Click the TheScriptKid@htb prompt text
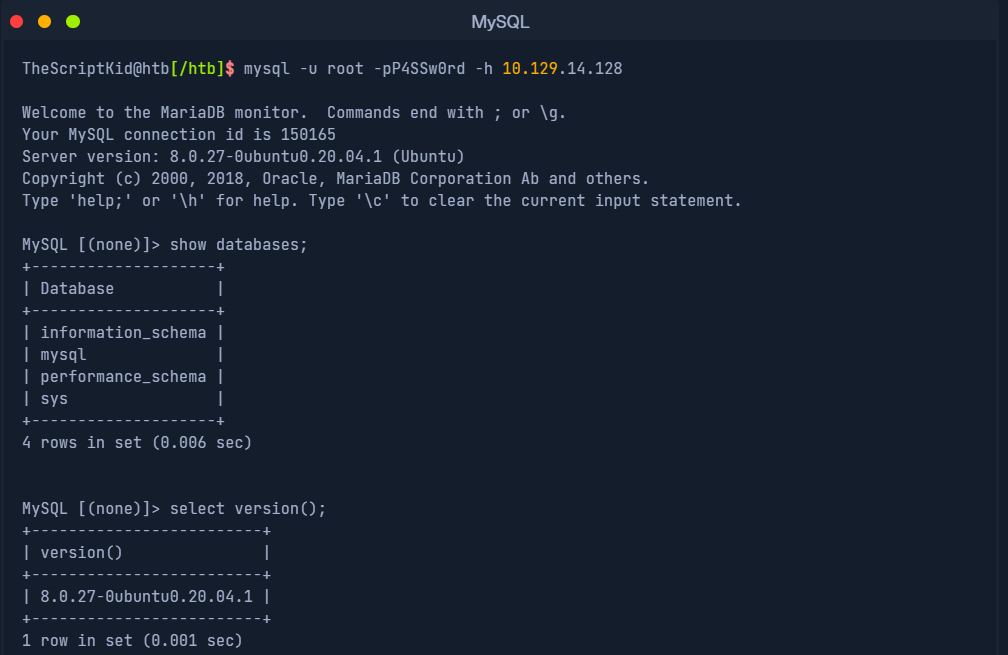Viewport: 1008px width, 655px height. tap(96, 69)
